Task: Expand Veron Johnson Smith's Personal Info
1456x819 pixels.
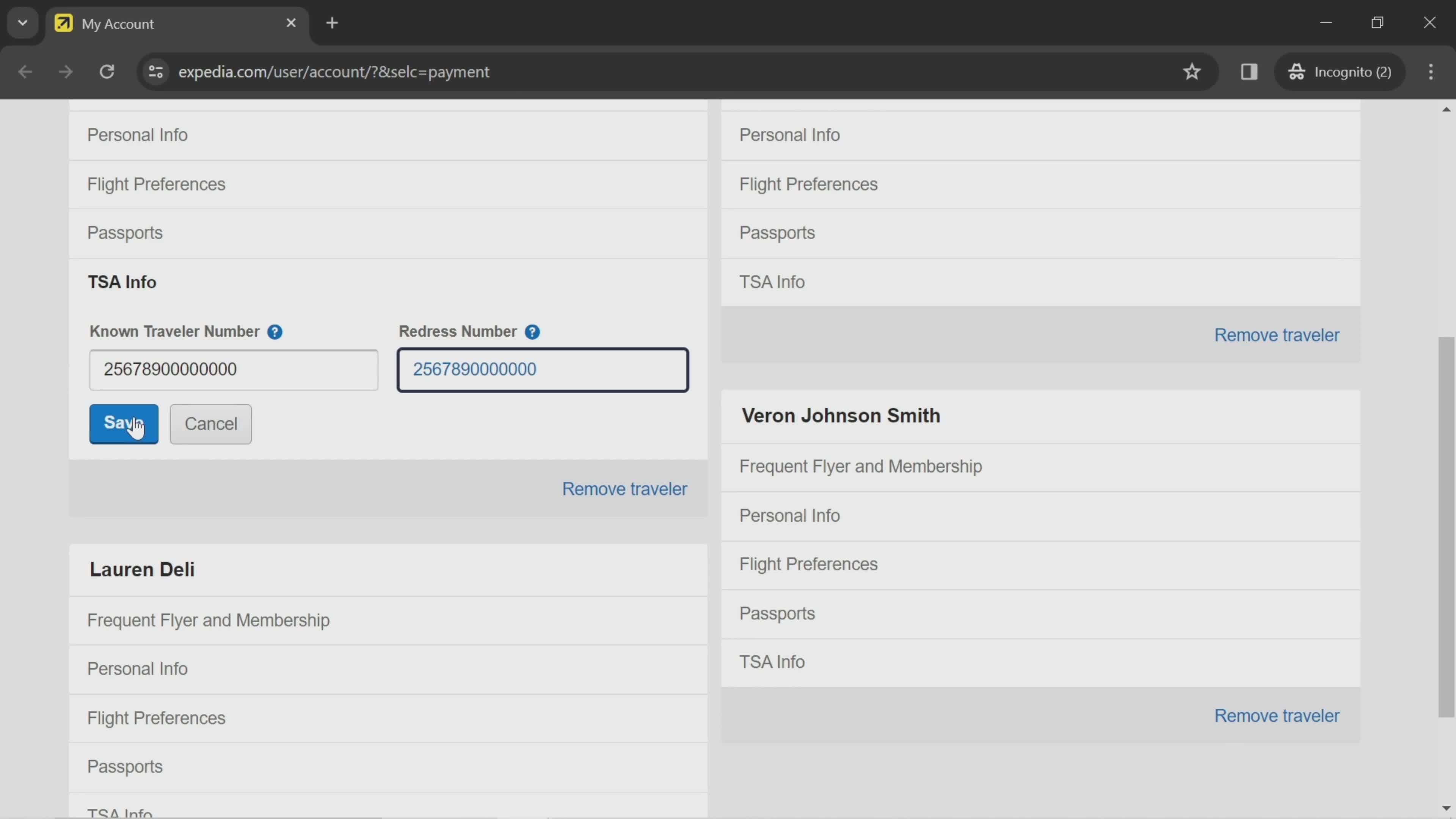Action: point(1040,516)
